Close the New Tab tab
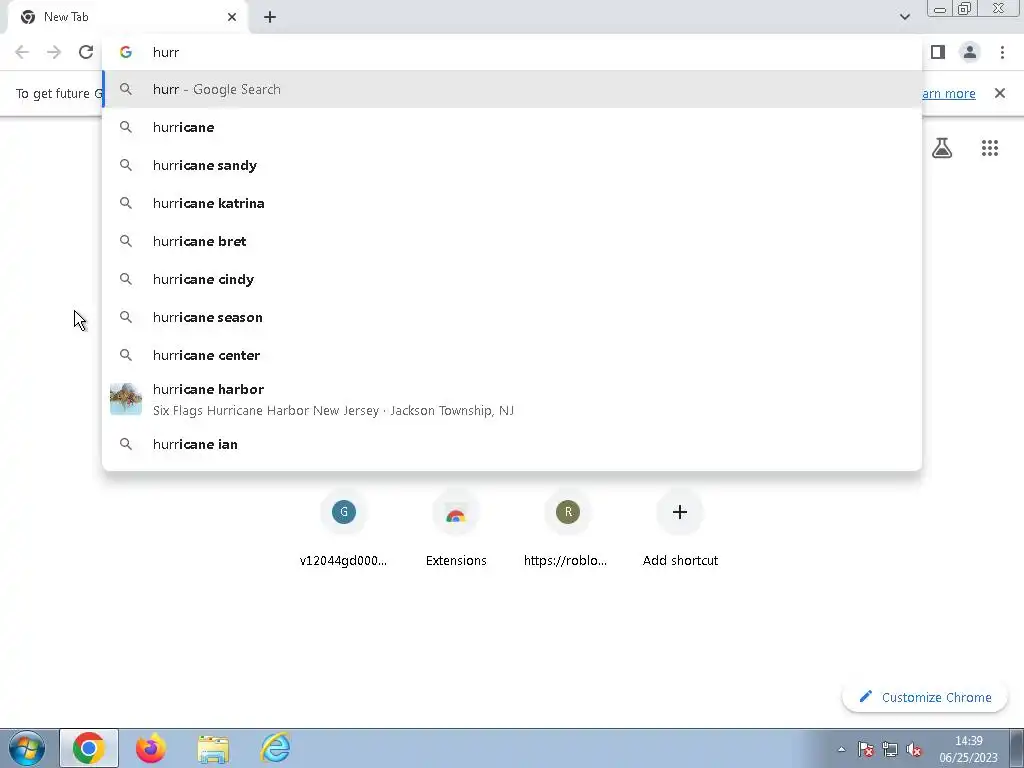Image resolution: width=1024 pixels, height=768 pixels. click(x=232, y=17)
